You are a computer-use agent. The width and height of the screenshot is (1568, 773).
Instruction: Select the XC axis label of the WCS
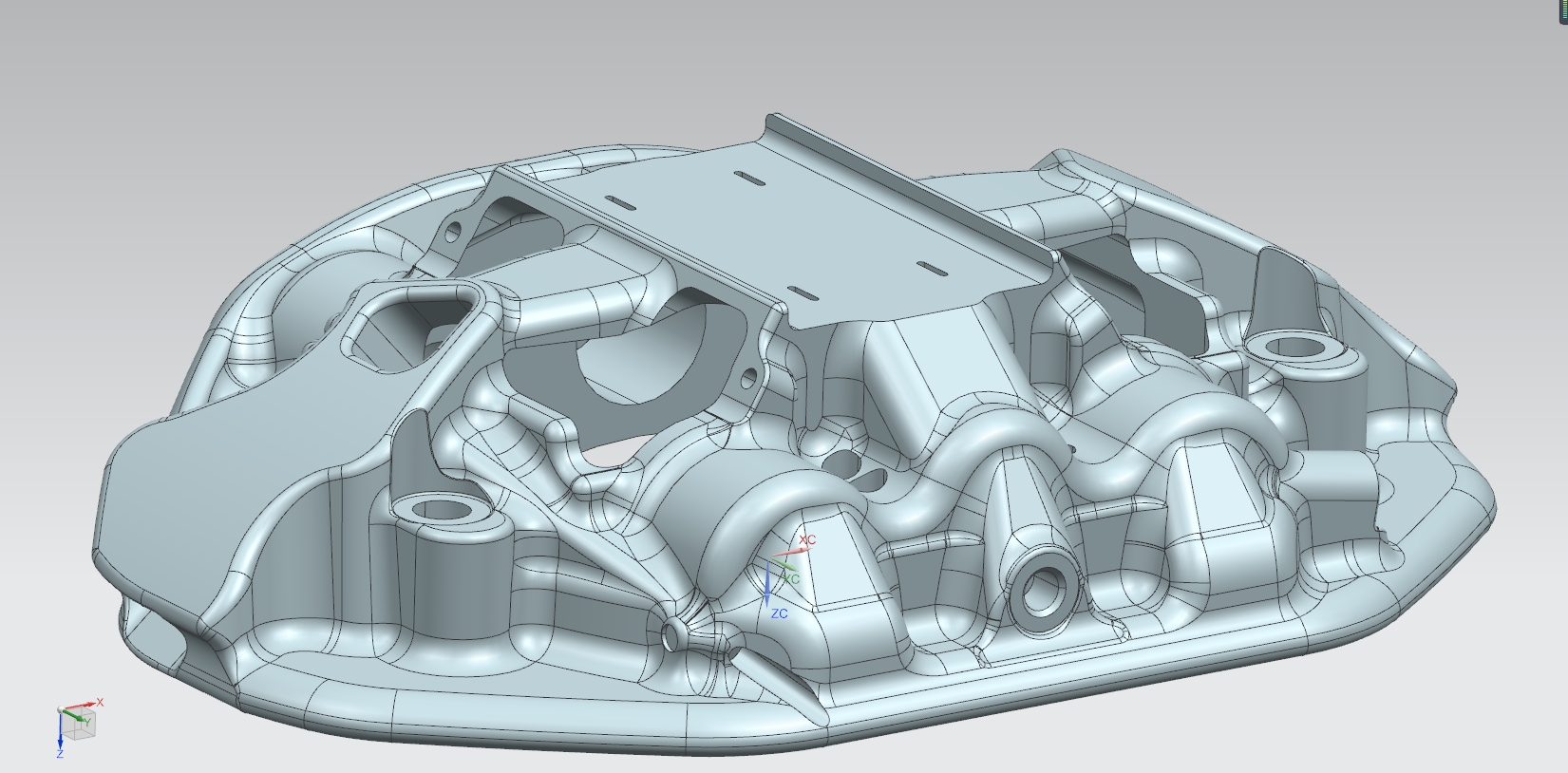coord(807,540)
